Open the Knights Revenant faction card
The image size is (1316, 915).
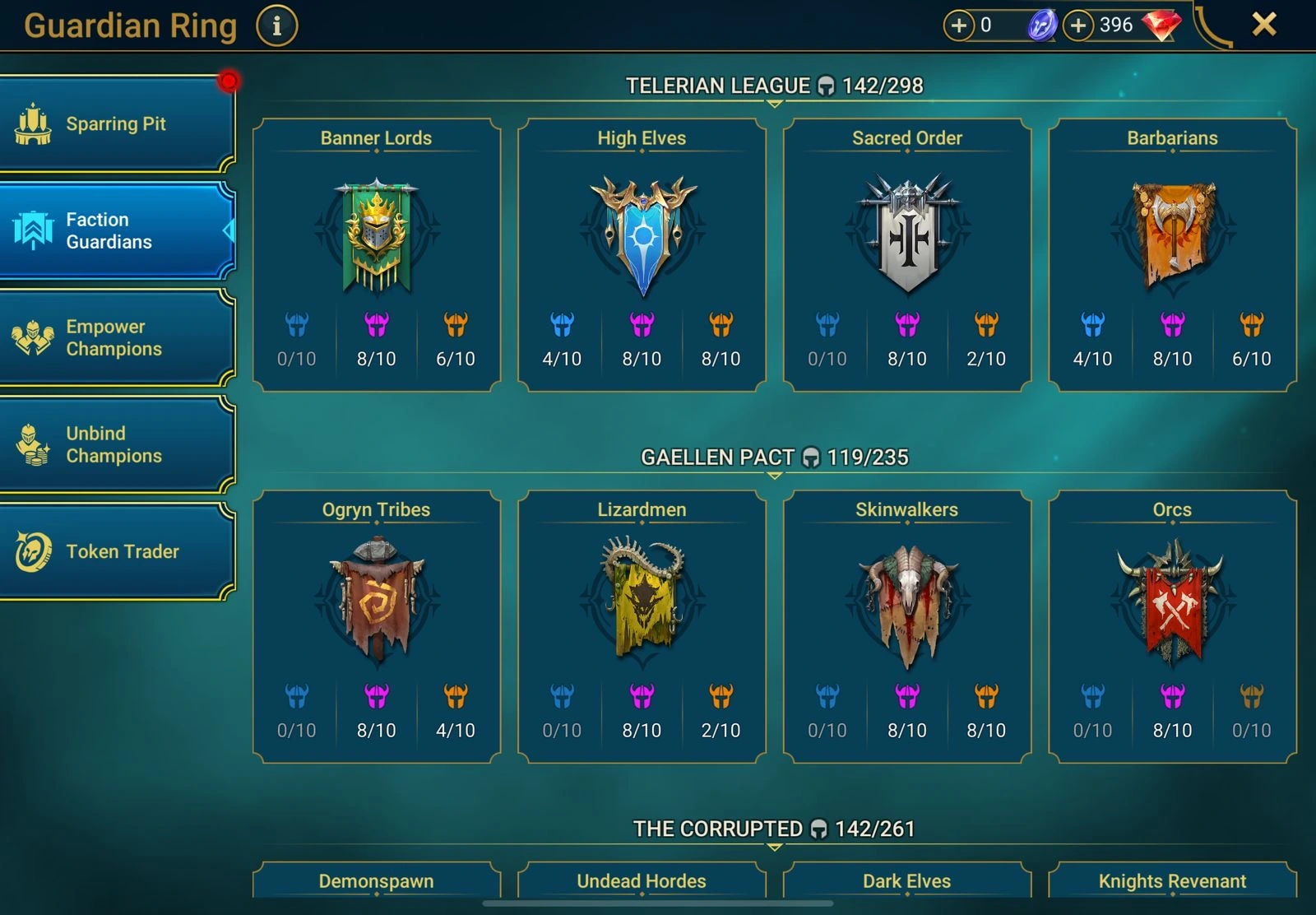tap(1173, 880)
